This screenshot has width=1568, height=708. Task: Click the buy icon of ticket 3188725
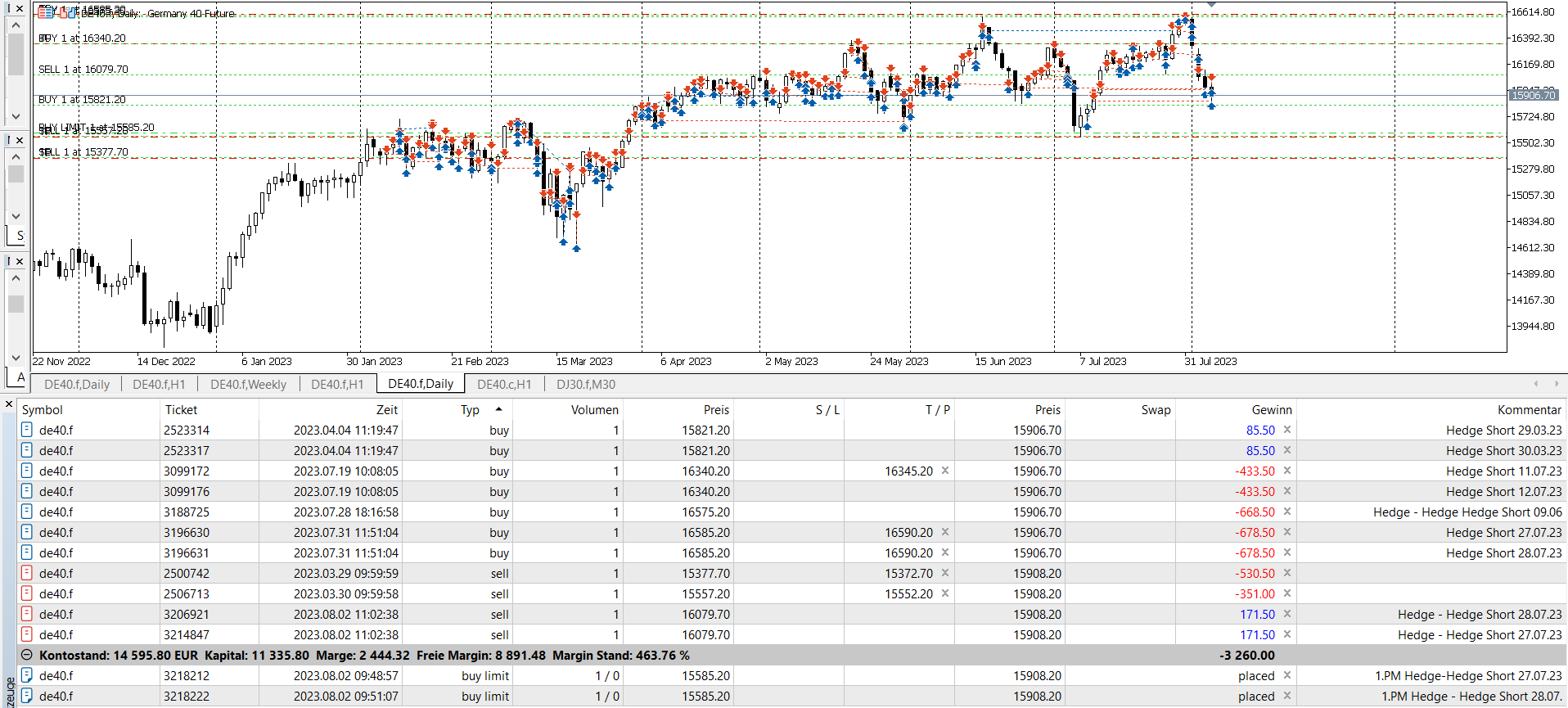[x=26, y=512]
